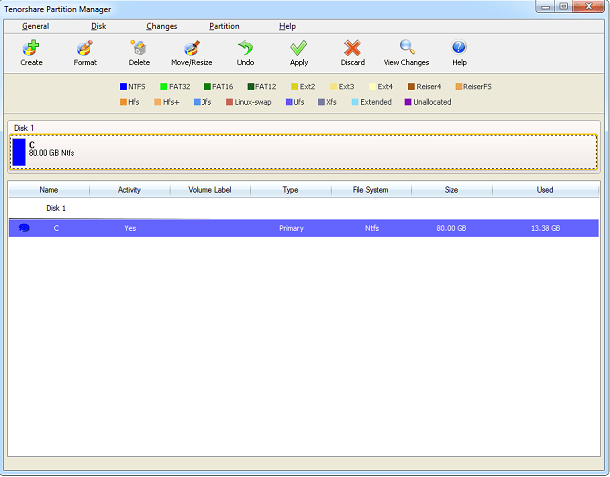Choose the Move/Resize tool
This screenshot has height=477, width=610.
tap(192, 48)
